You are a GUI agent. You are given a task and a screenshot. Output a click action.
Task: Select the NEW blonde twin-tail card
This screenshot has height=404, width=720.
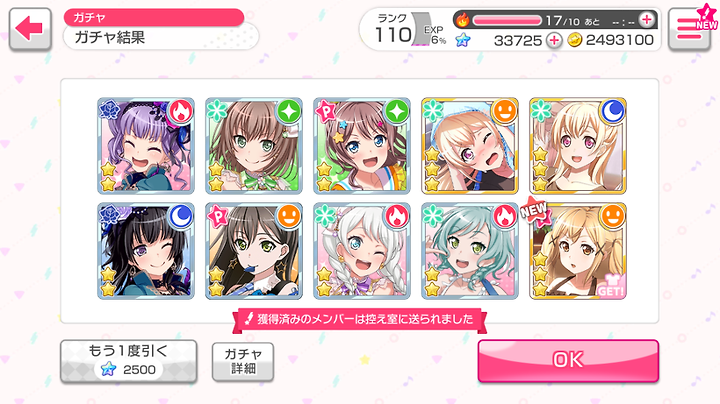578,251
